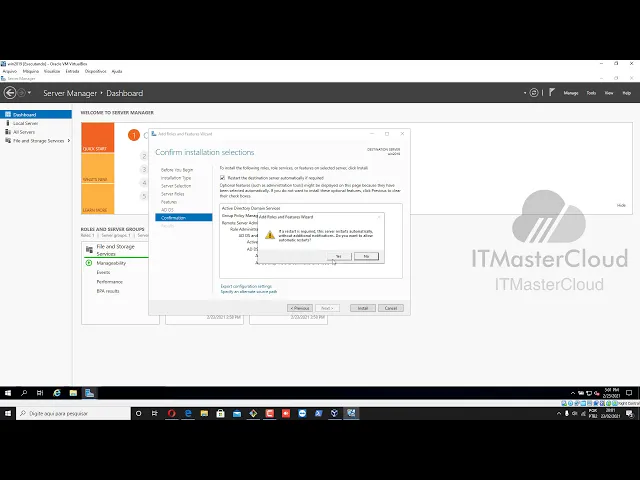The height and width of the screenshot is (480, 640).
Task: Open Export configuration settings link
Action: [x=246, y=286]
